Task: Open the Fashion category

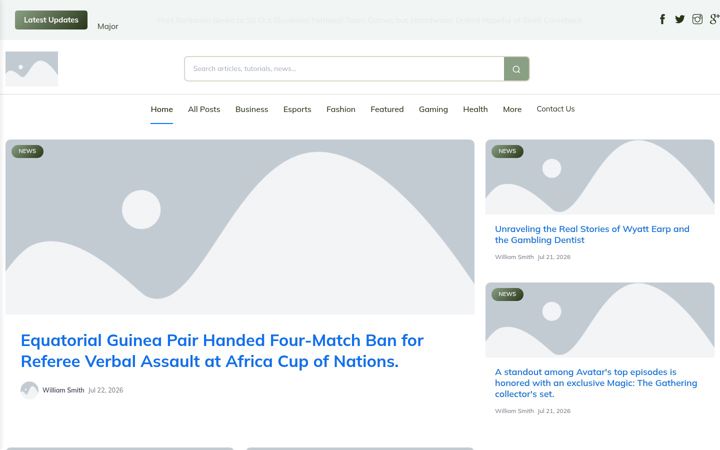Action: pos(341,109)
